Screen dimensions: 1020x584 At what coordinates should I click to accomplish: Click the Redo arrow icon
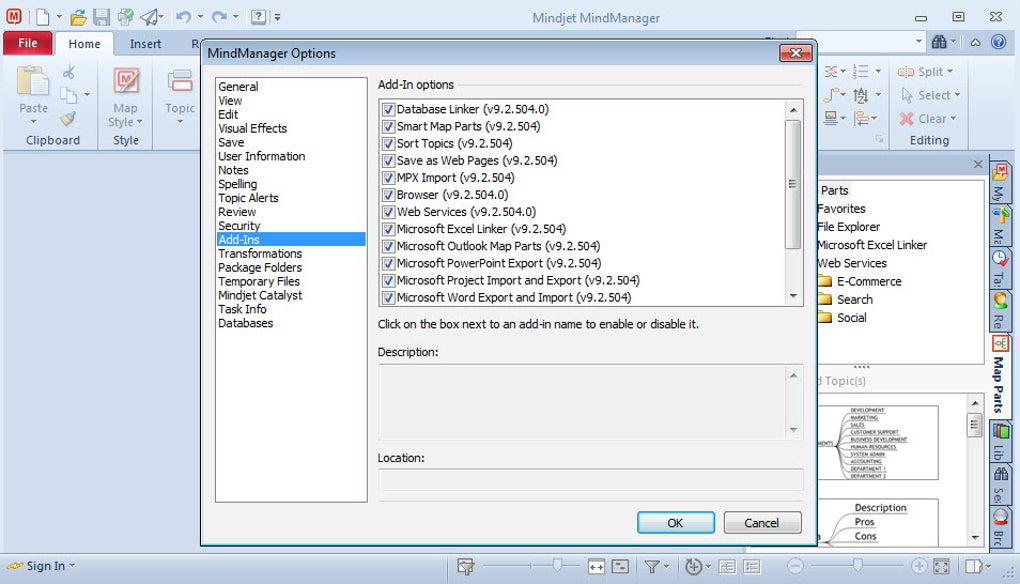(220, 17)
